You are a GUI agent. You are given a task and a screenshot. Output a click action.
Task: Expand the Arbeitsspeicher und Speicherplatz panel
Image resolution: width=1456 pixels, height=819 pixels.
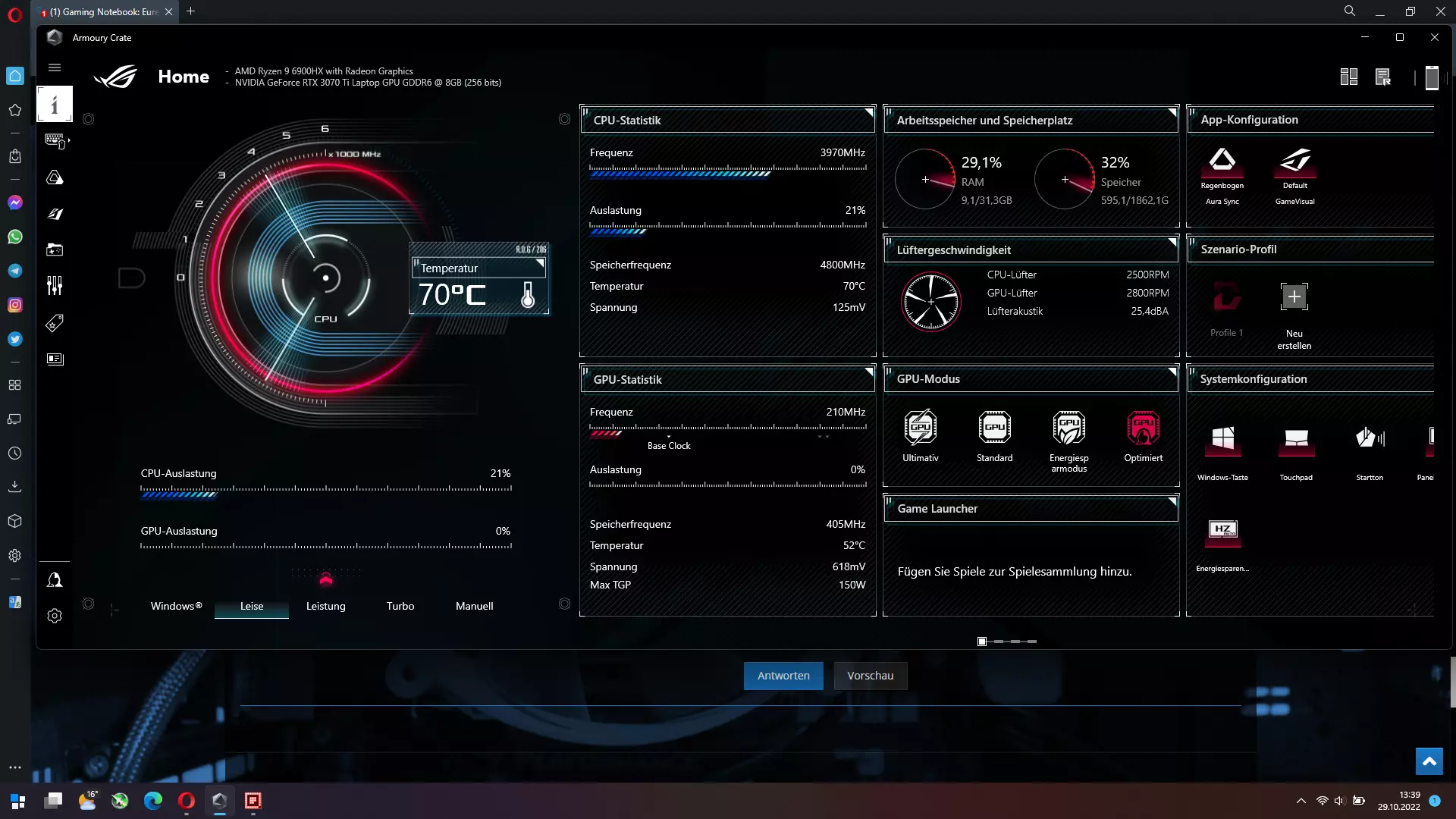click(x=1172, y=112)
